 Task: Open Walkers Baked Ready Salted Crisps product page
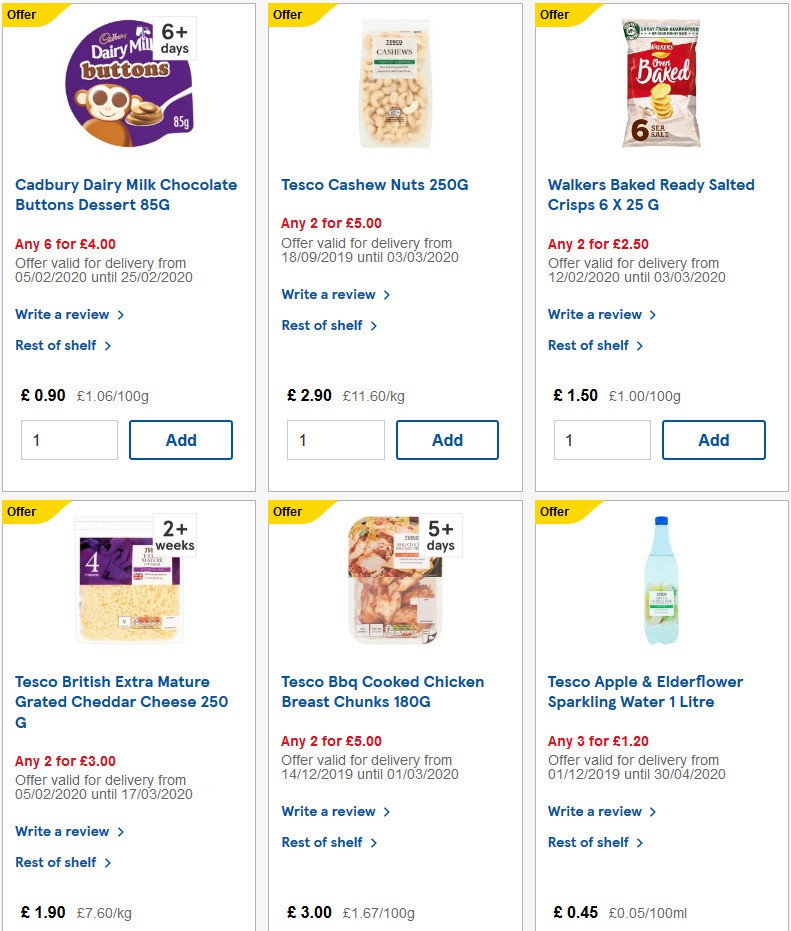[x=650, y=194]
